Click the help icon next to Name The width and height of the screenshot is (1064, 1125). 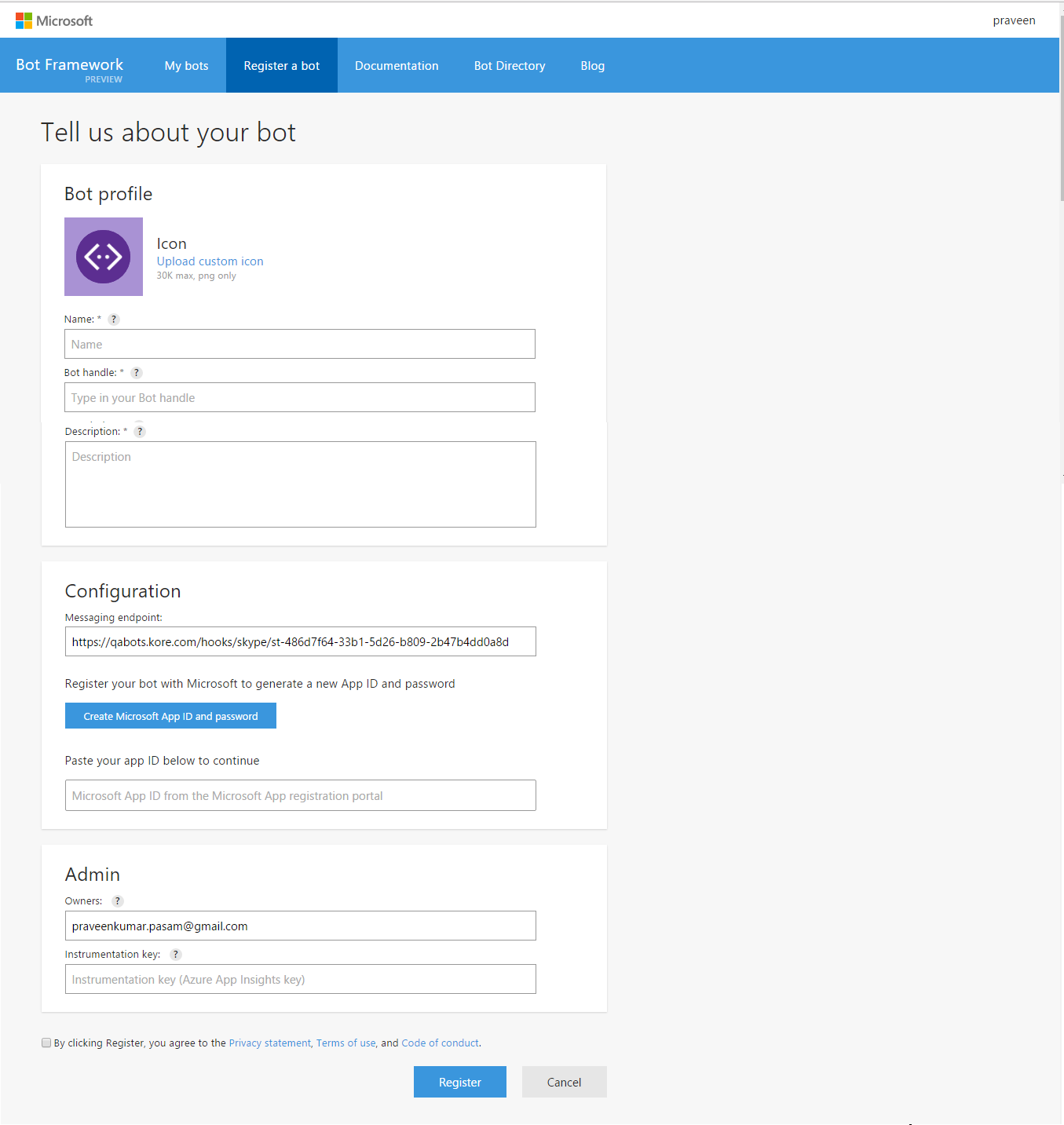[x=114, y=320]
